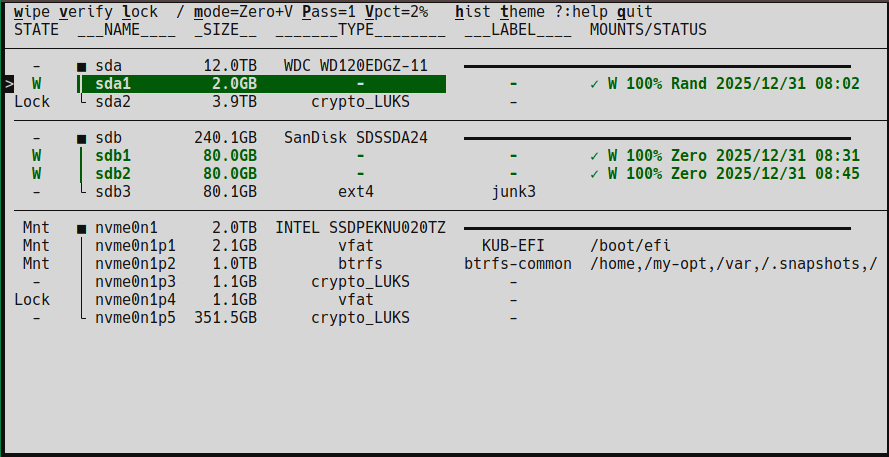
Task: Click the W state marker for sdb1
Action: click(x=36, y=156)
